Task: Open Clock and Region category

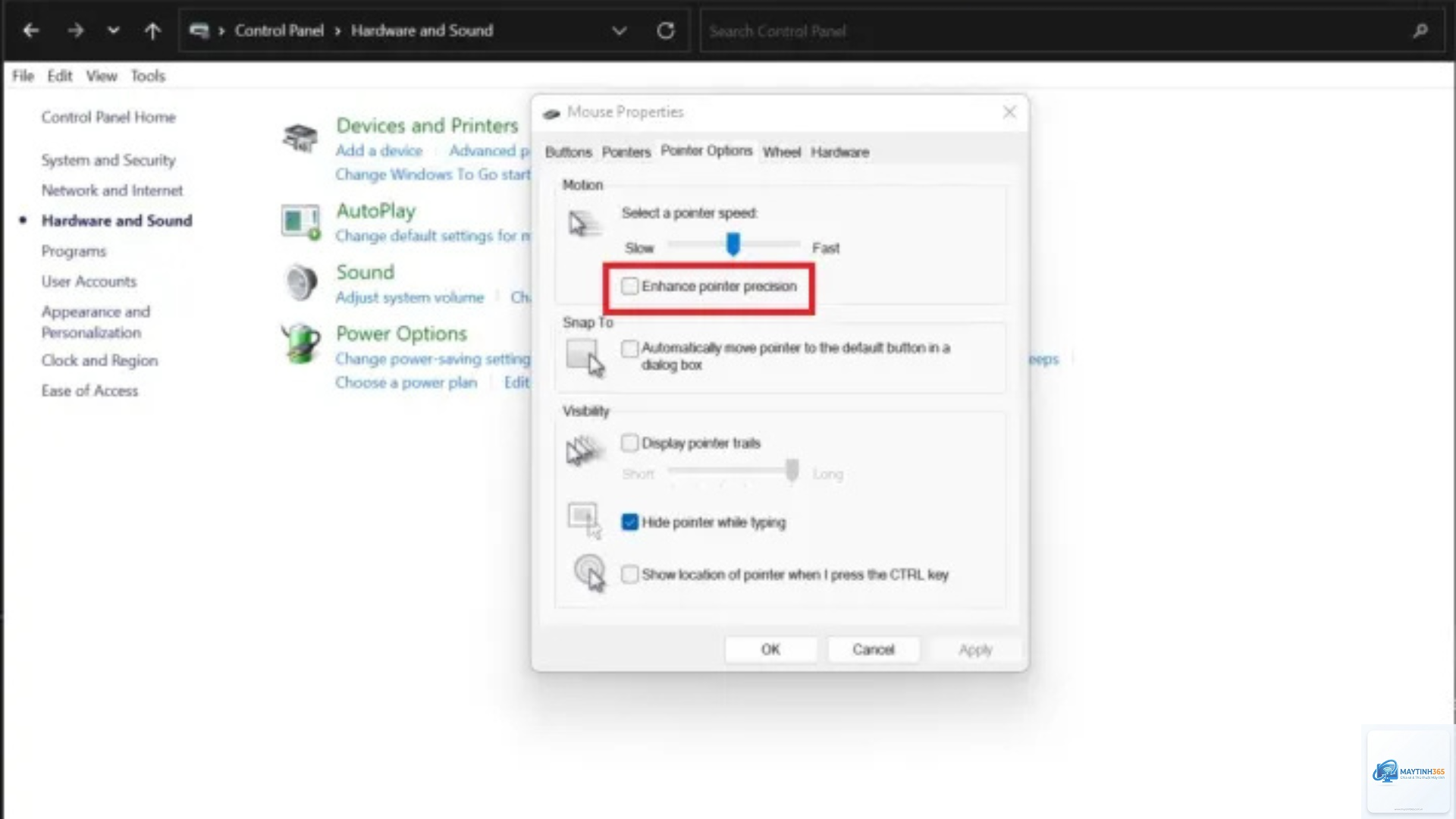Action: [x=99, y=360]
